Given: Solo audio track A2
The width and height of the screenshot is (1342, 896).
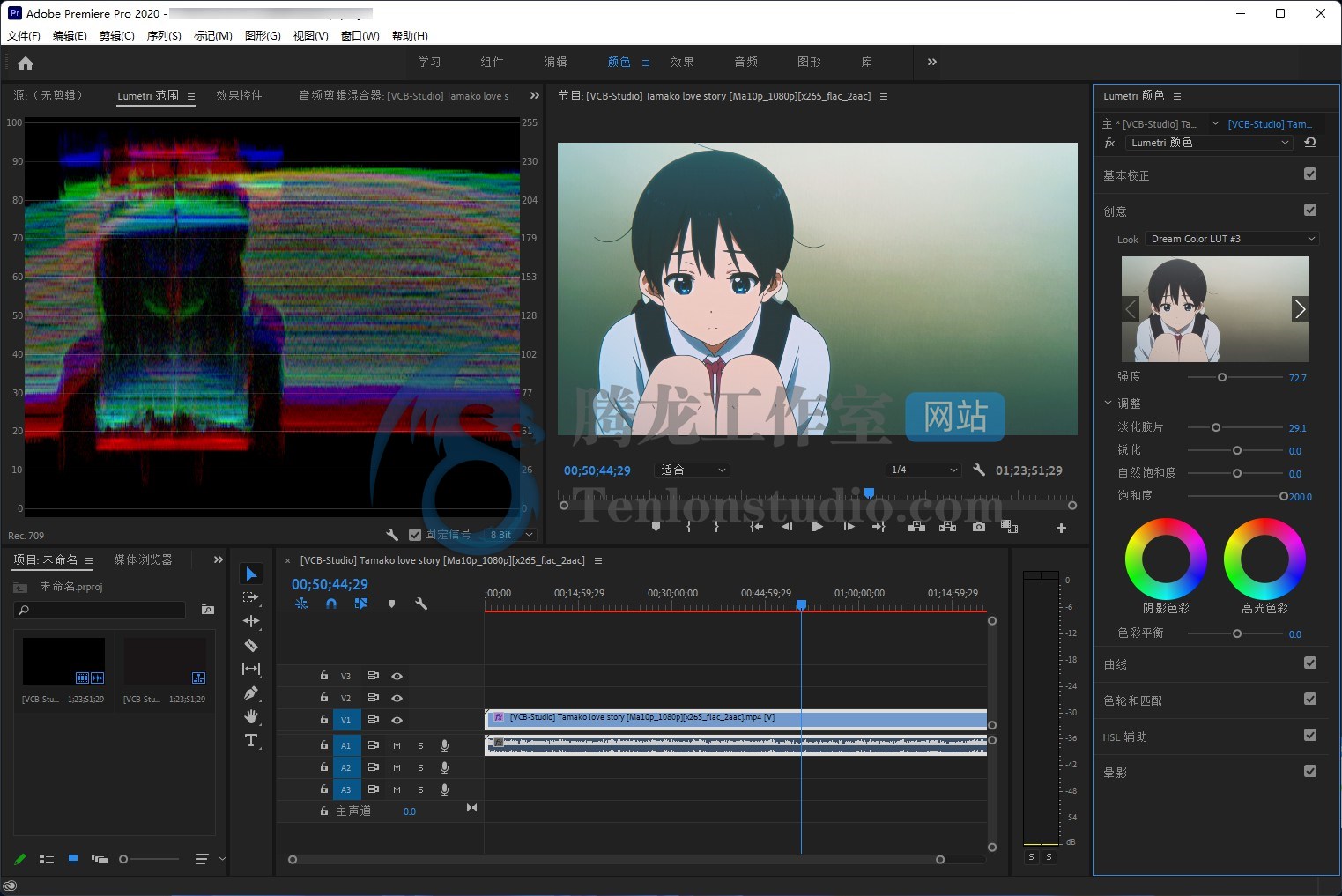Looking at the screenshot, I should click(420, 767).
